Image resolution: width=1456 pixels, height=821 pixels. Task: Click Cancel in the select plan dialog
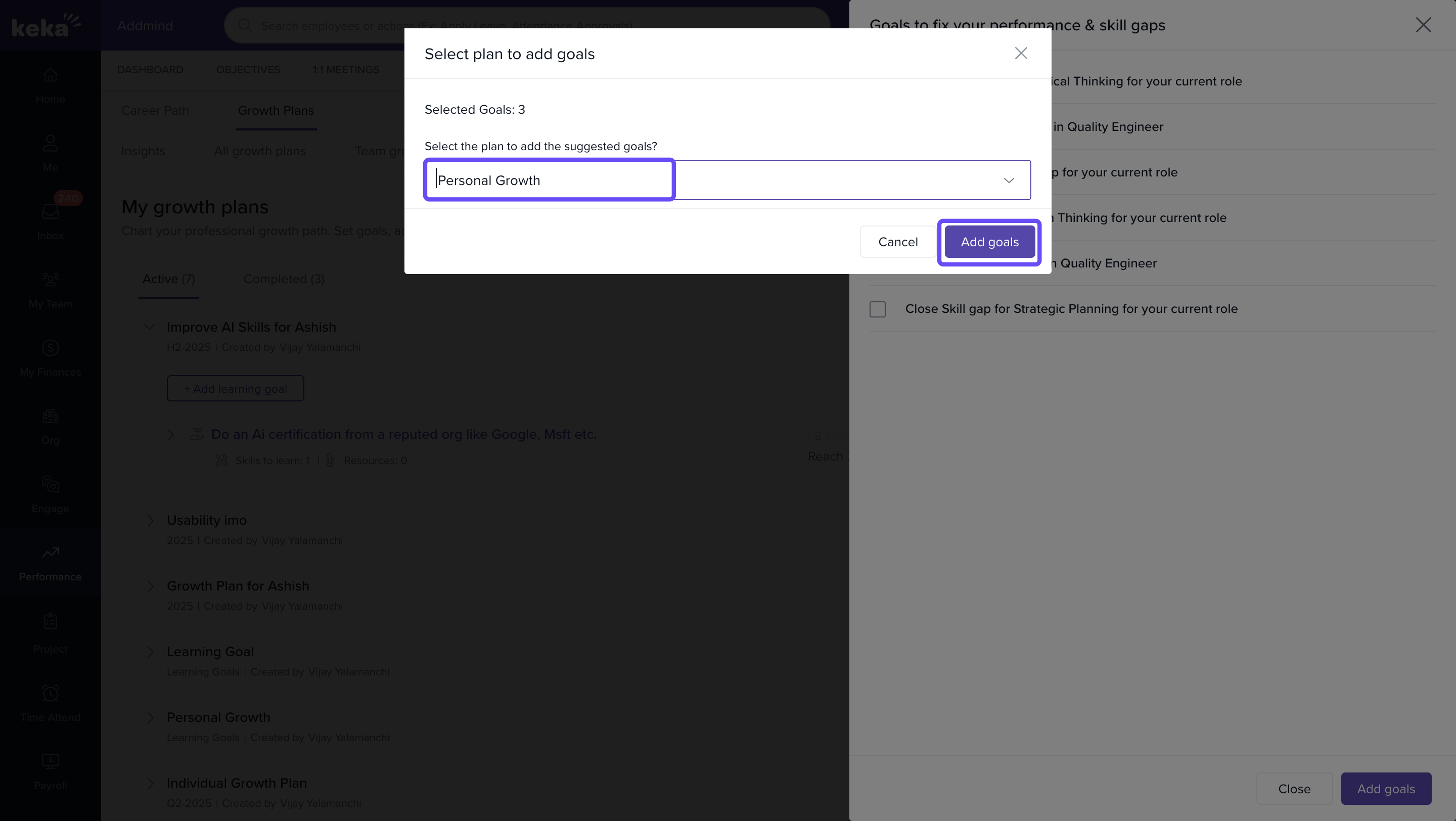(x=897, y=242)
